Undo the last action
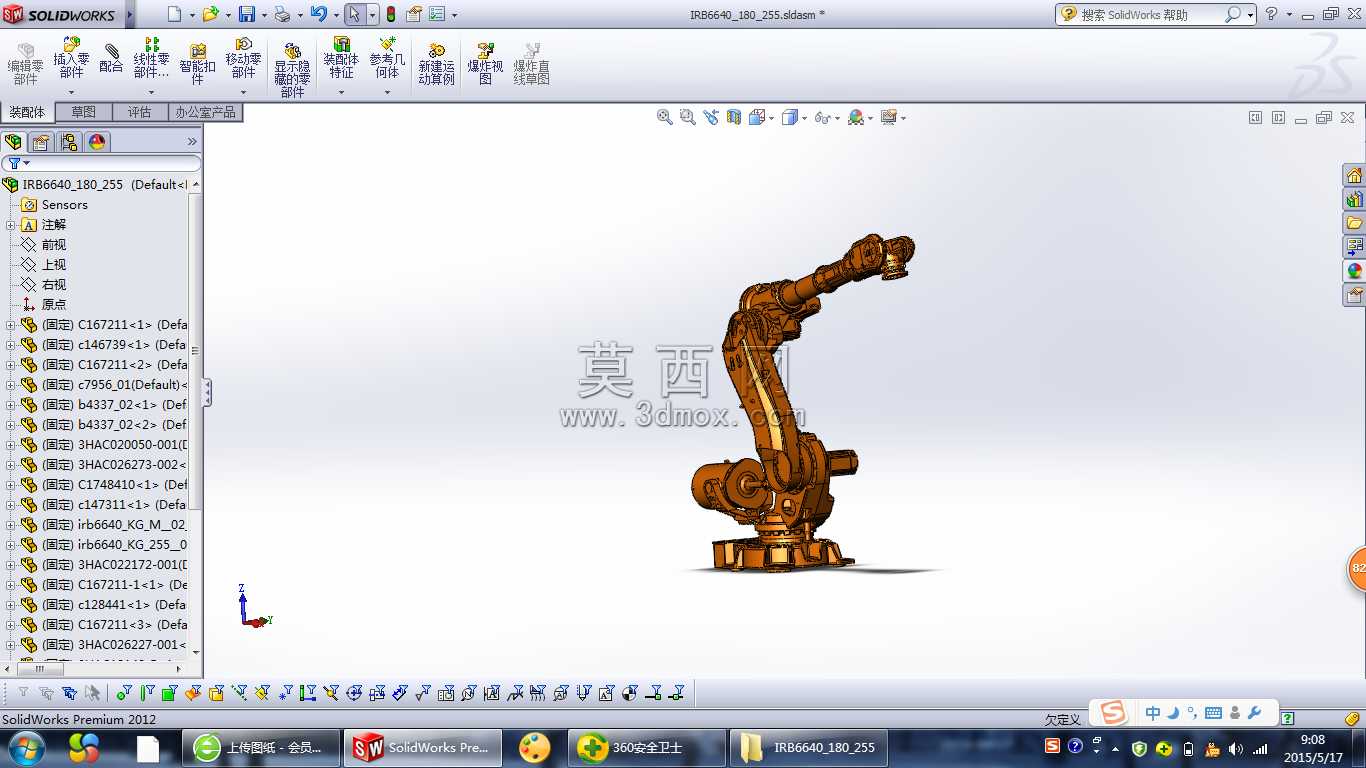Screen dimensions: 1366x768 (318, 14)
